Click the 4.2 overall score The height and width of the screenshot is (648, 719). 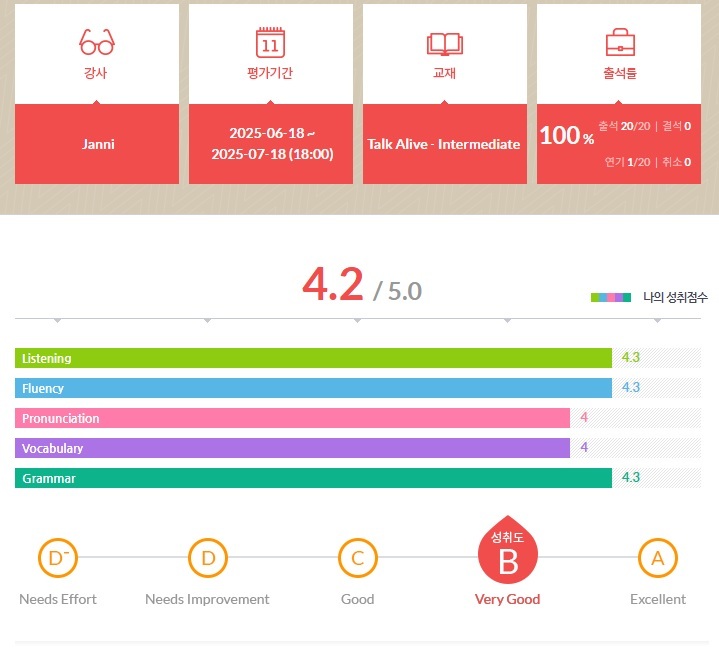[333, 286]
